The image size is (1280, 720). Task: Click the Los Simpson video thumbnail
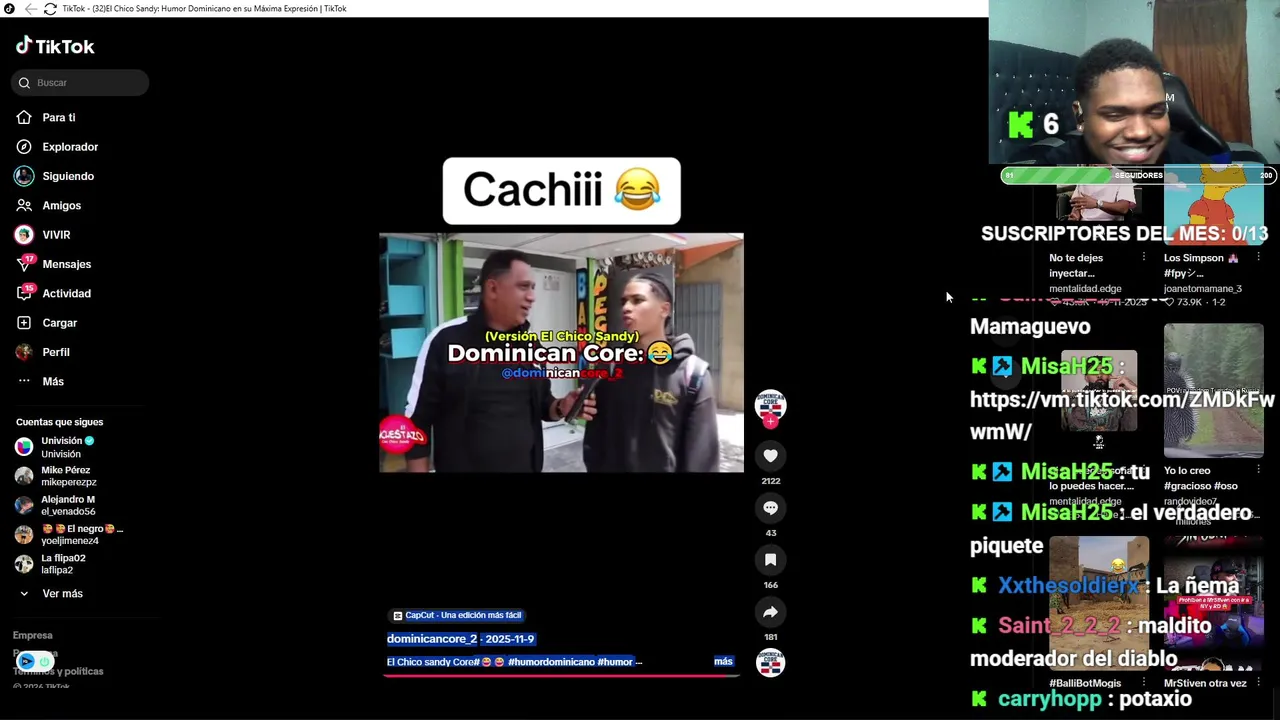click(1213, 205)
